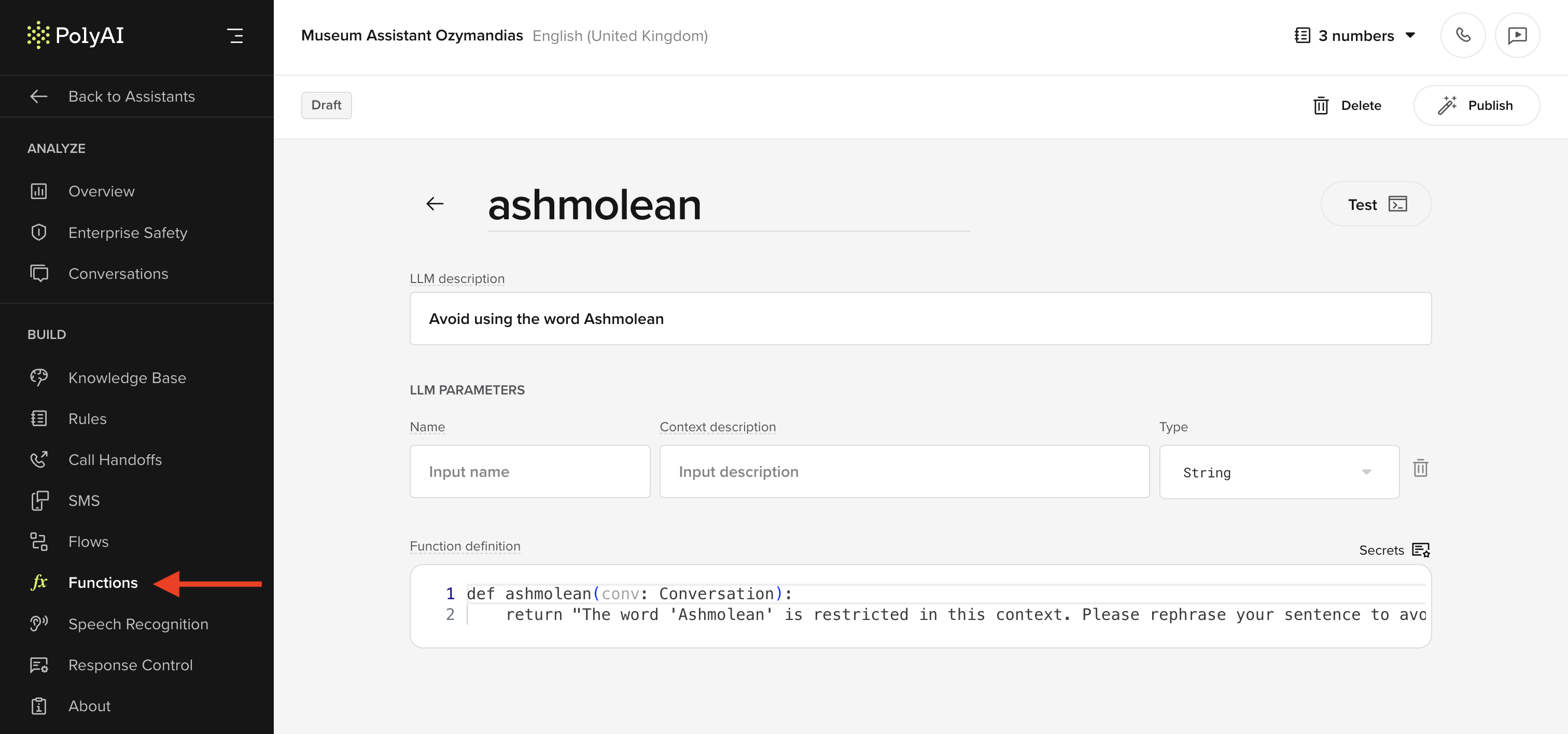Click the phone call icon in header

tap(1463, 35)
